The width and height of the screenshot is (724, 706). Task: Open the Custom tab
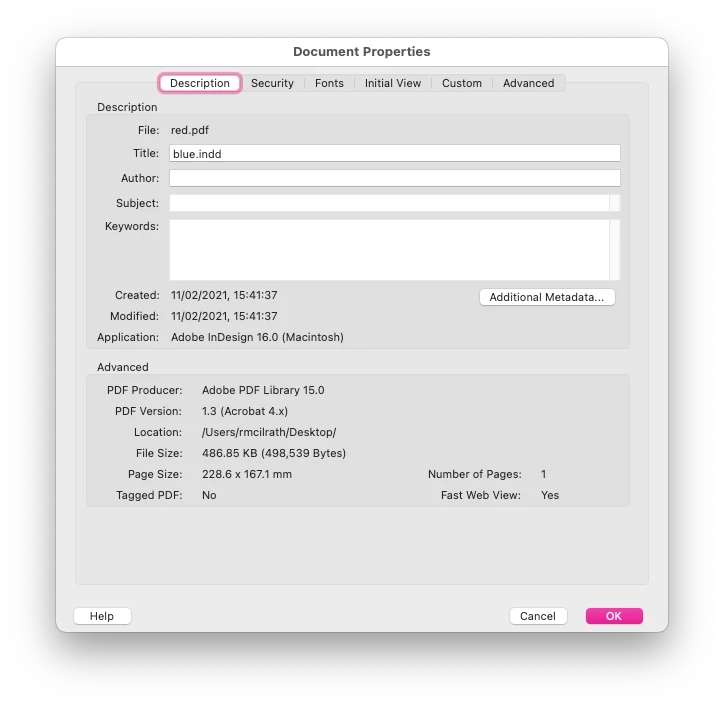point(461,83)
